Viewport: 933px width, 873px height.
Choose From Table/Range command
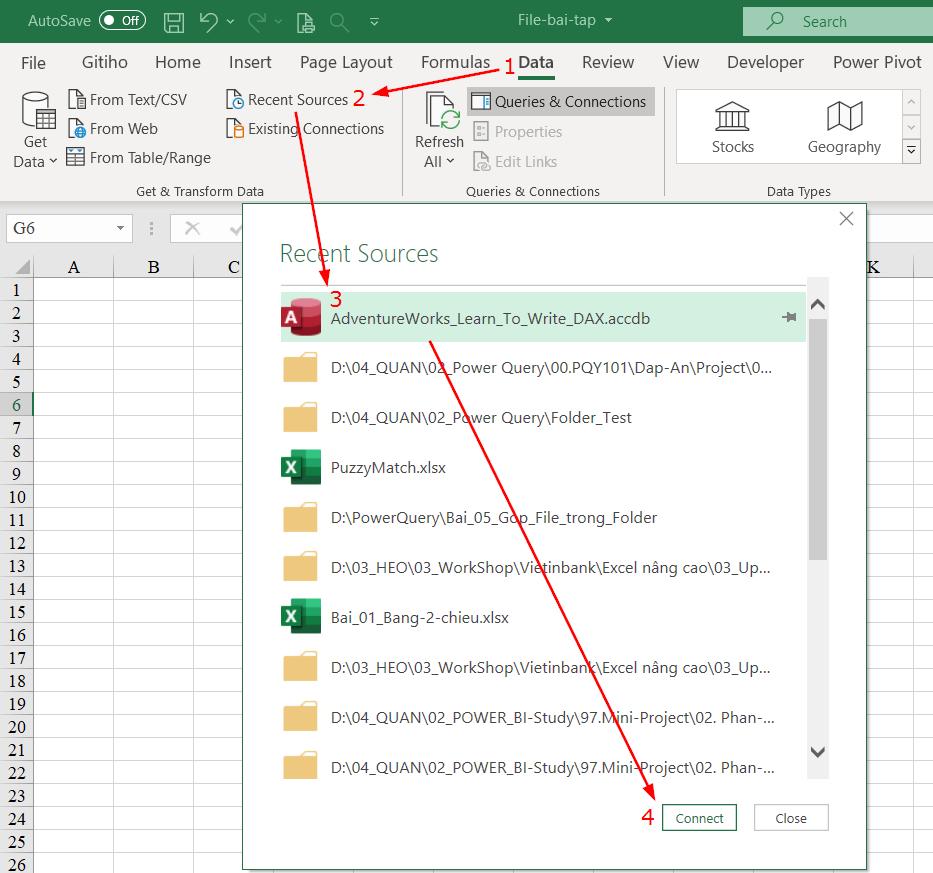click(138, 158)
